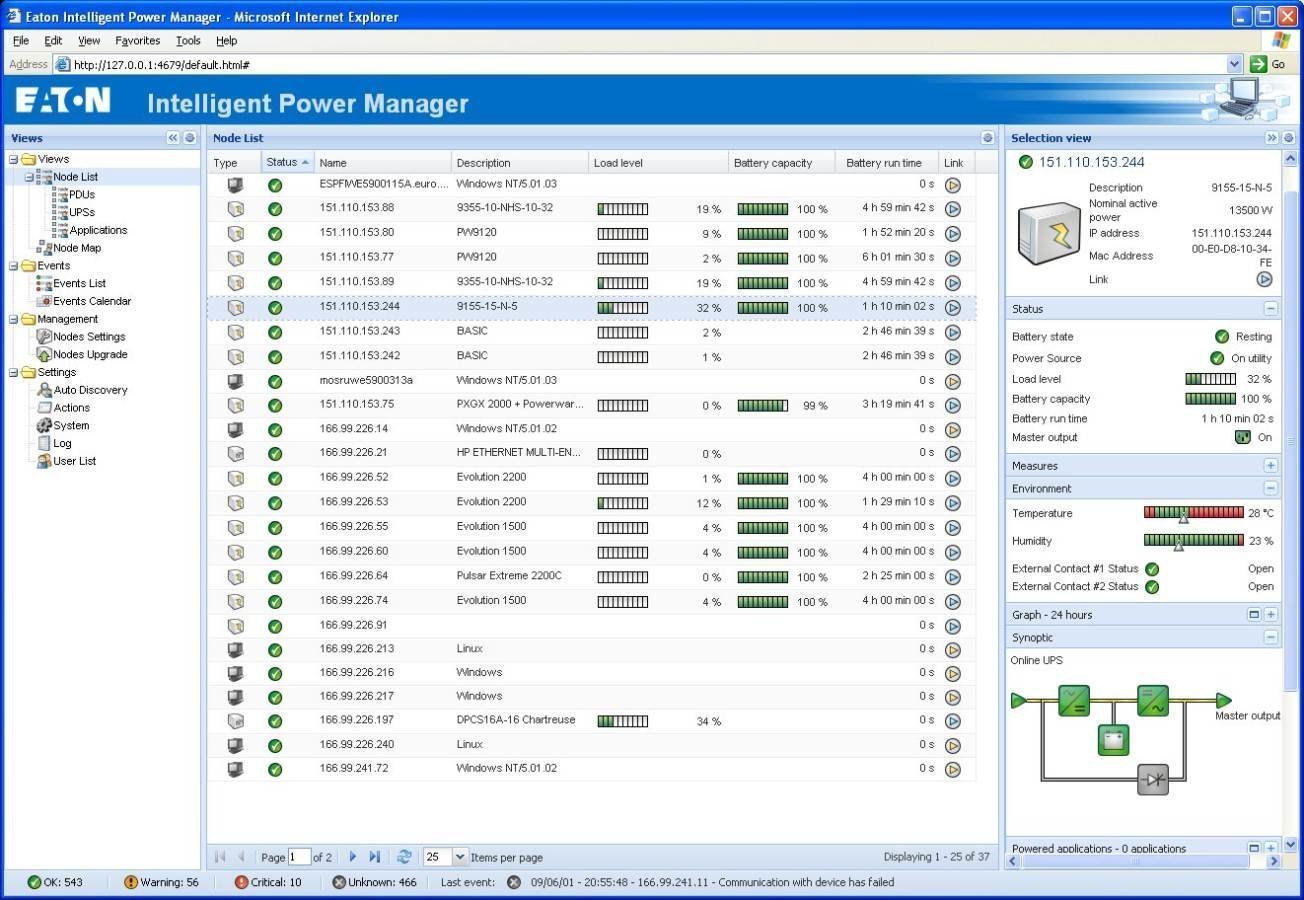
Task: Collapse the Status section in Selection view
Action: [x=1270, y=309]
